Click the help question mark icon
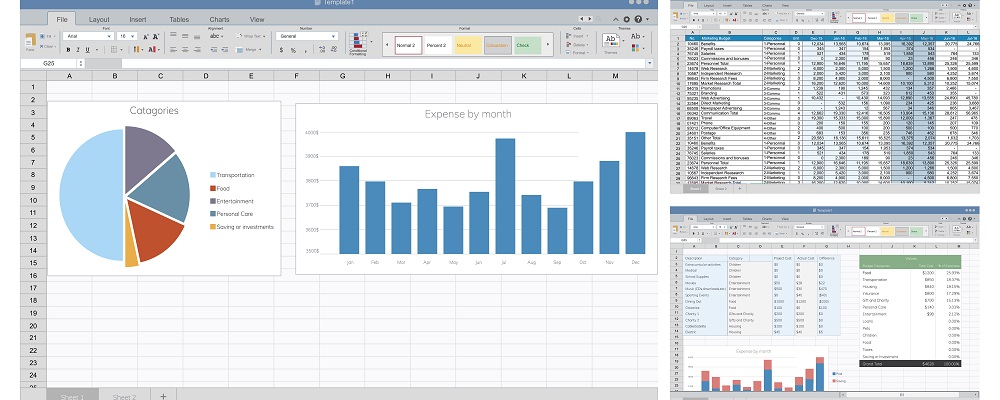 640,19
